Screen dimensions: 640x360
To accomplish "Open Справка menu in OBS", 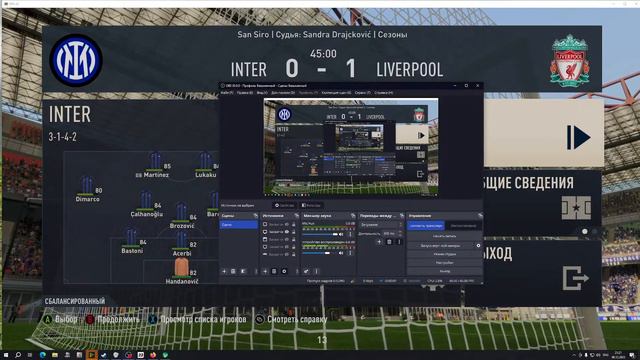I will [384, 93].
